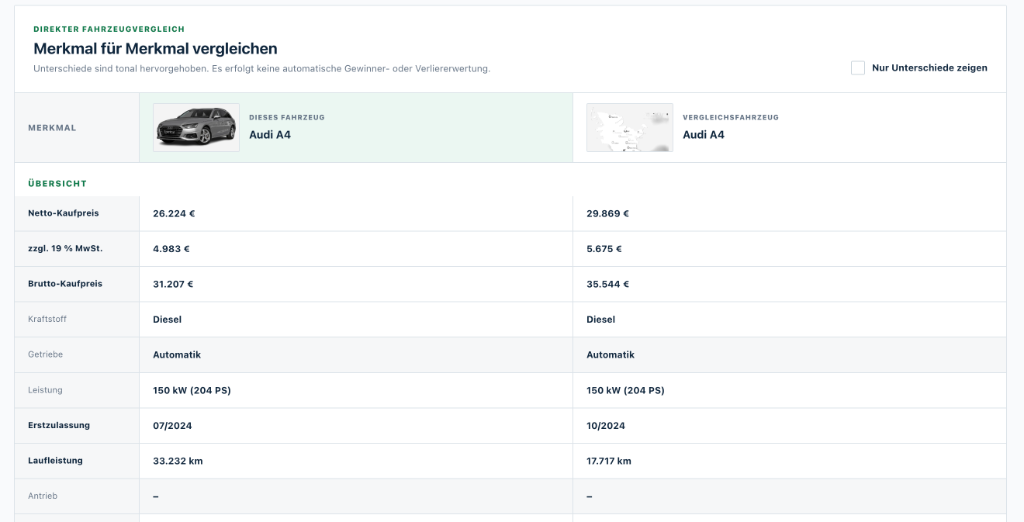1024x522 pixels.
Task: Click the Laufleistung row label
Action: (x=56, y=460)
